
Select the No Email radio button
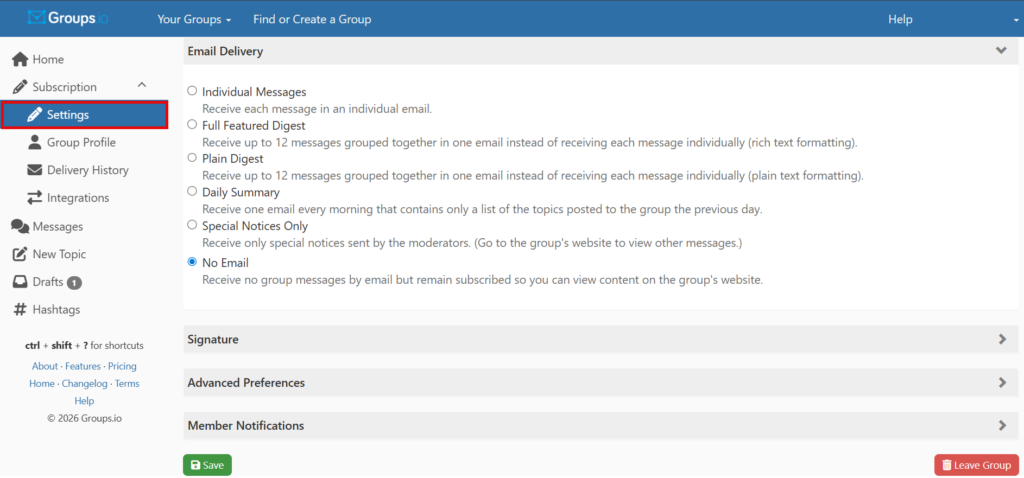click(192, 262)
